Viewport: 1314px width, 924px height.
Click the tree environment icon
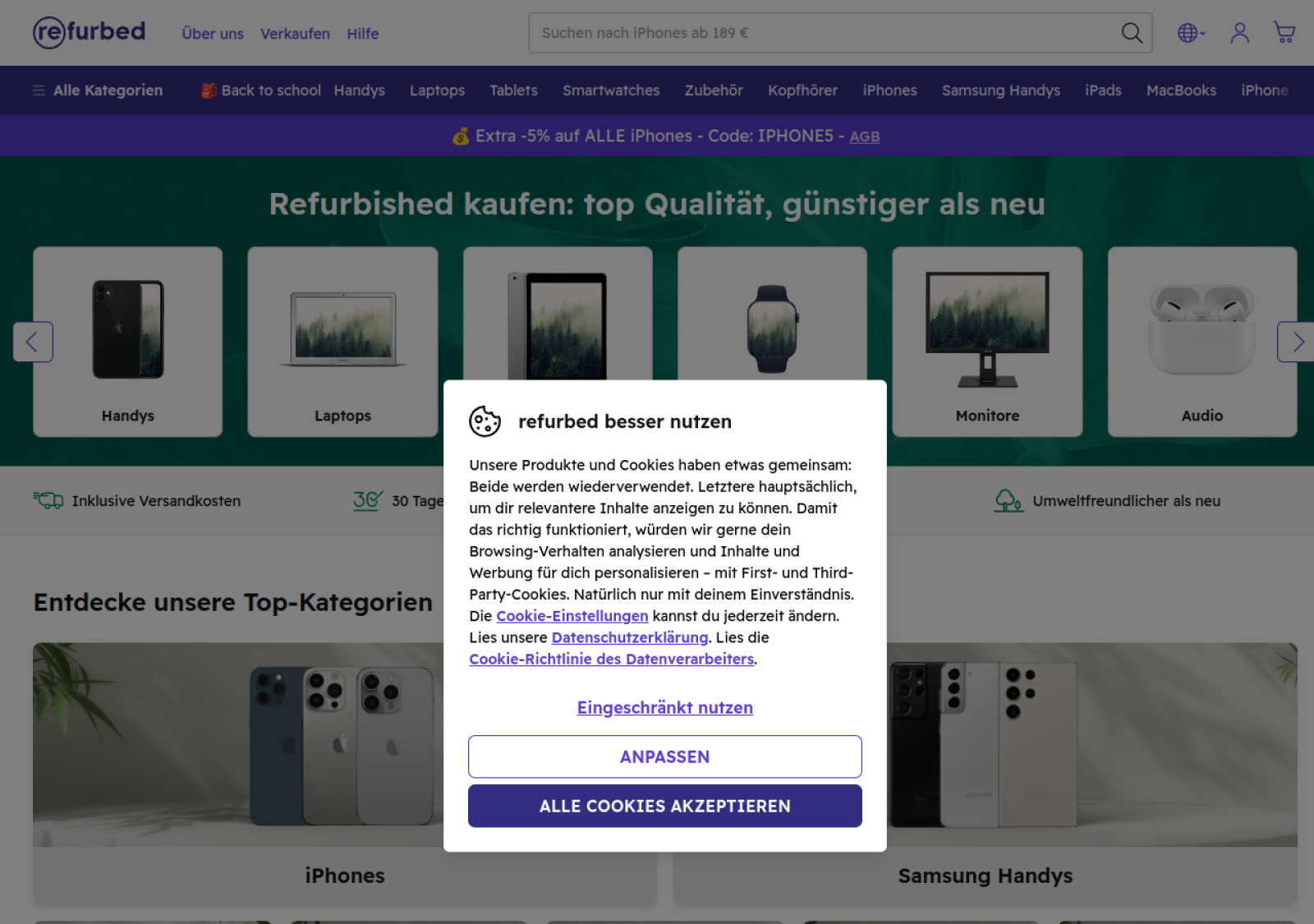pyautogui.click(x=1008, y=500)
